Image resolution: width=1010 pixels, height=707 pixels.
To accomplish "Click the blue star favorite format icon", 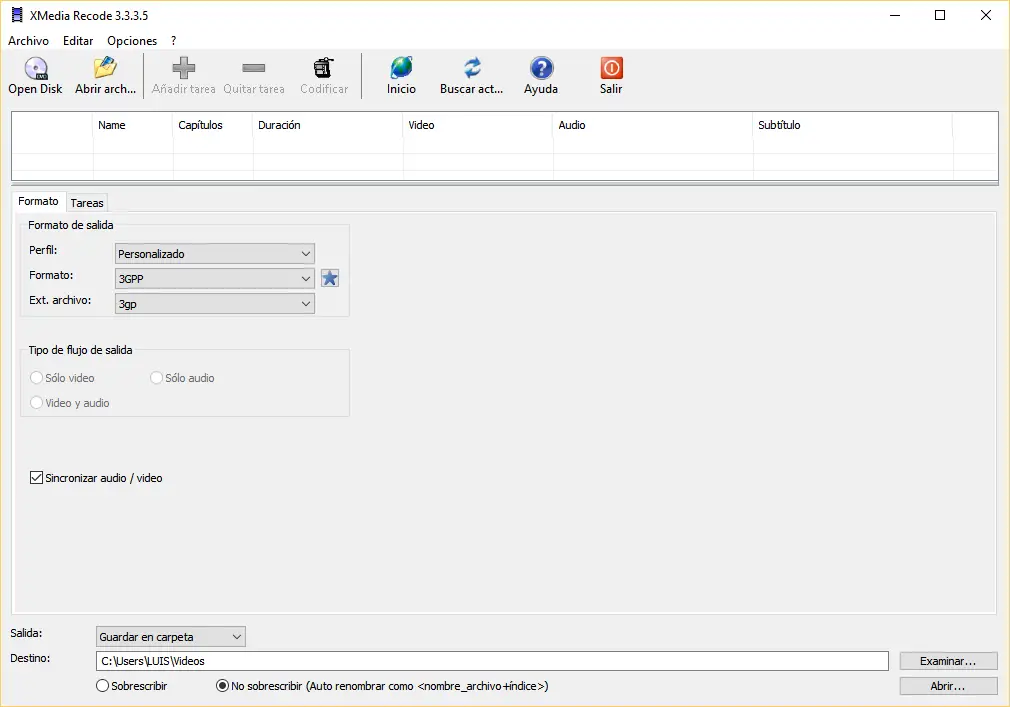I will [330, 278].
